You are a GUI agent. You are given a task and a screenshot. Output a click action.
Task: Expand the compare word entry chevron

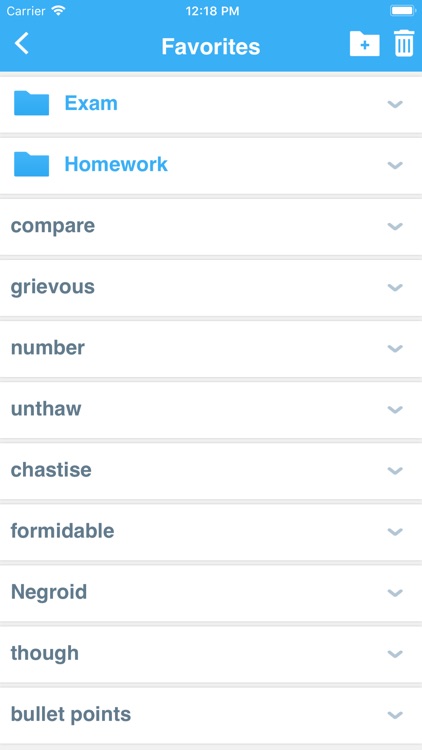(x=395, y=226)
